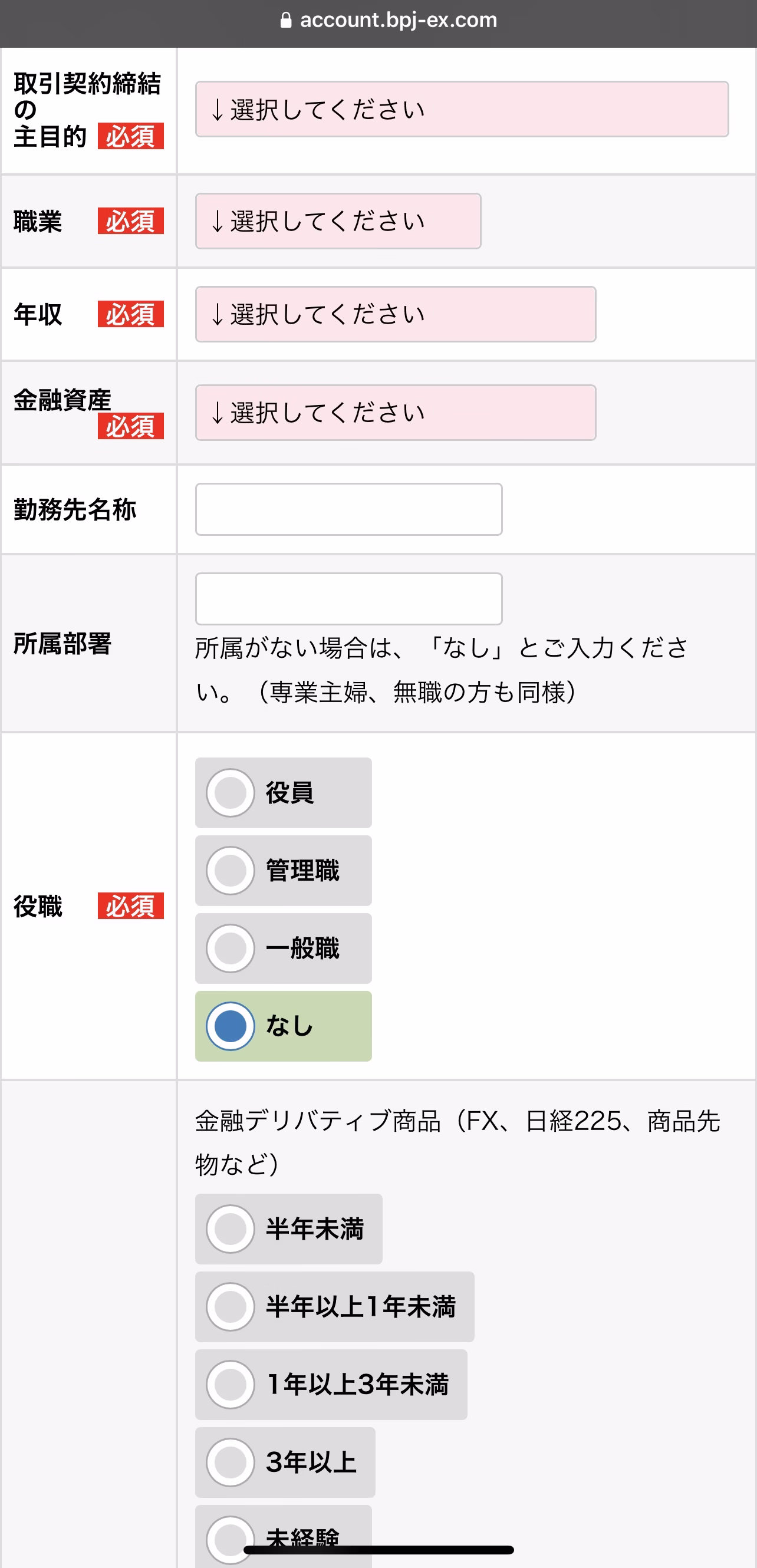Click the 所属部署 input box
This screenshot has width=757, height=1568.
click(348, 599)
